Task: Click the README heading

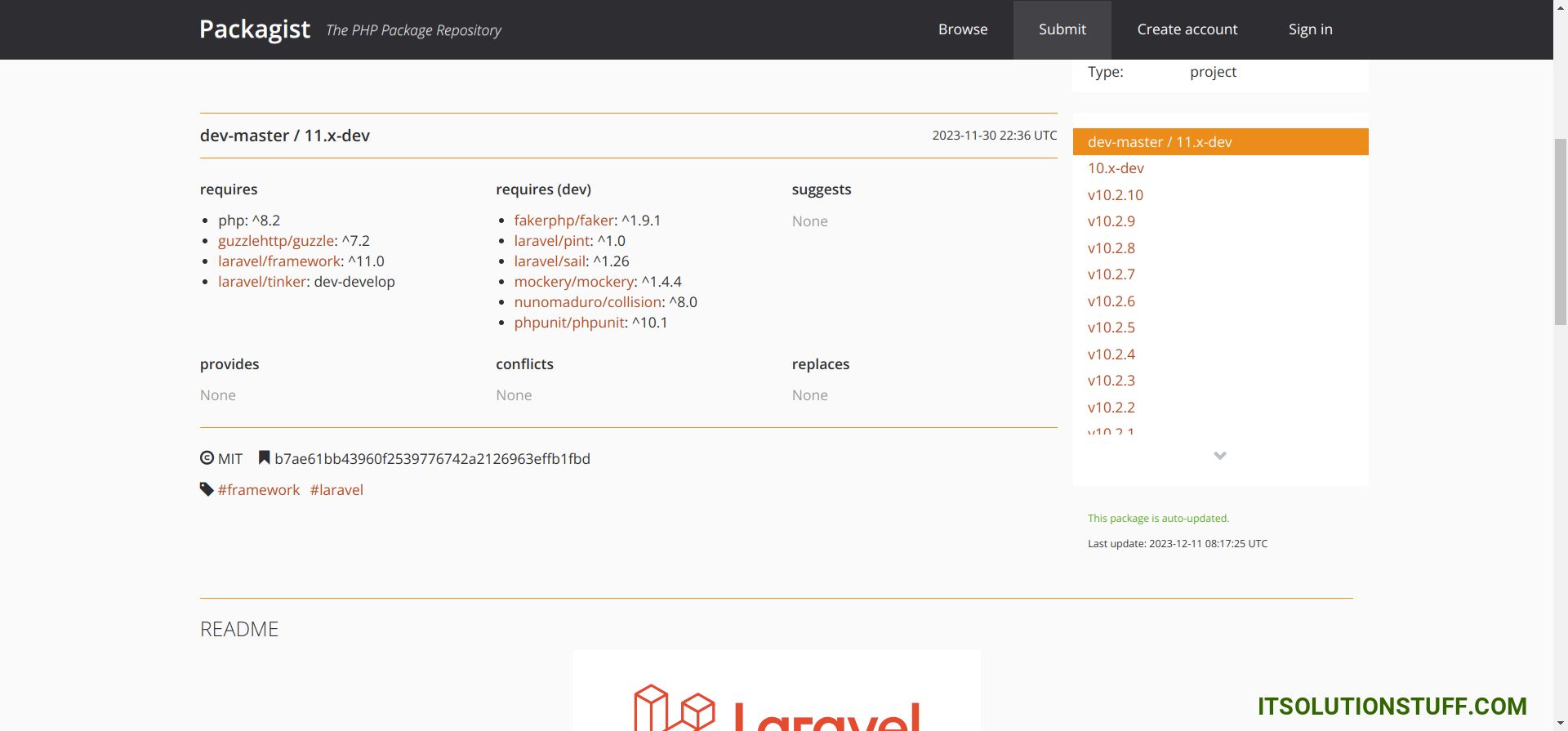Action: click(x=239, y=630)
